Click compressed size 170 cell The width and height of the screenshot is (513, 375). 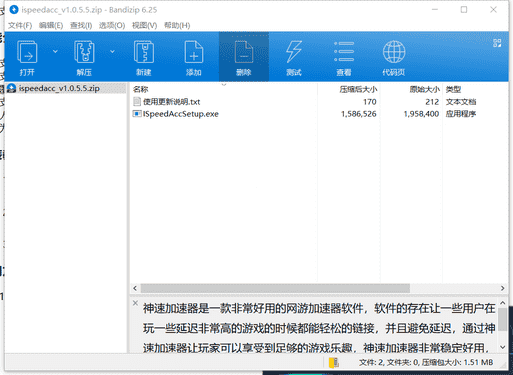click(369, 102)
